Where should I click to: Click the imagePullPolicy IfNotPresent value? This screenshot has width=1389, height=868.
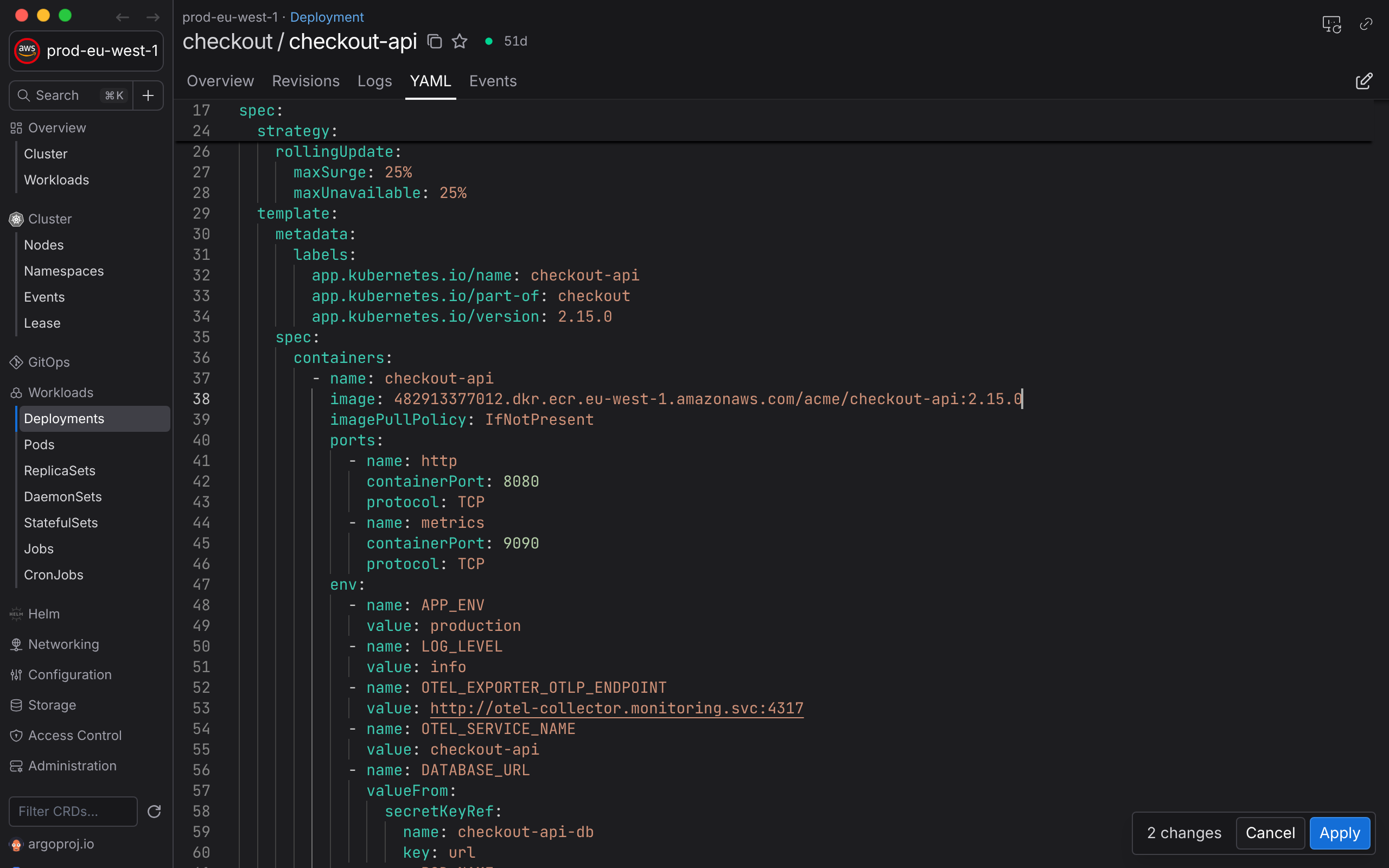click(539, 420)
